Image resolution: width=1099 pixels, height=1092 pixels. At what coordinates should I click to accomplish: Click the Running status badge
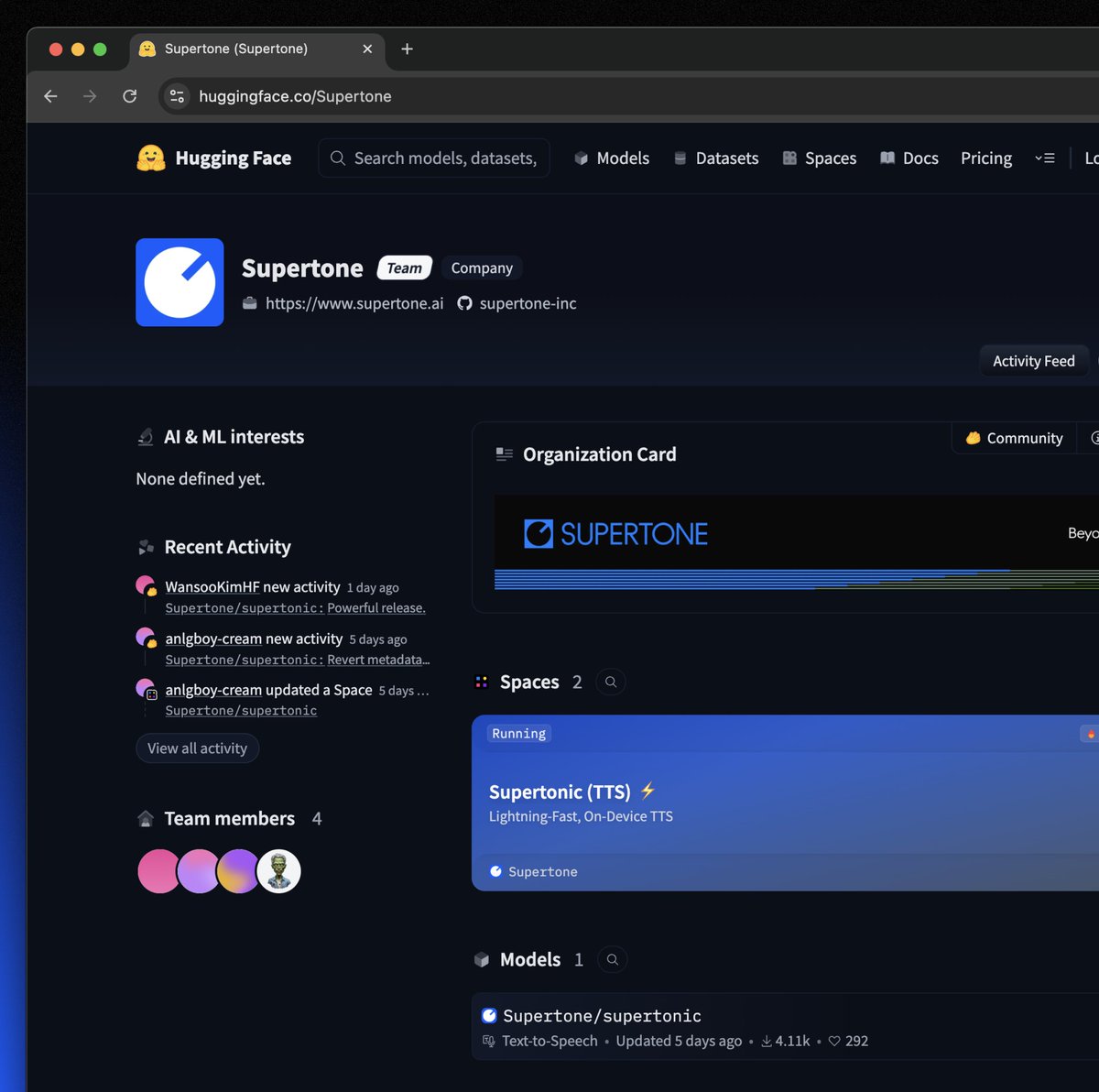[518, 733]
